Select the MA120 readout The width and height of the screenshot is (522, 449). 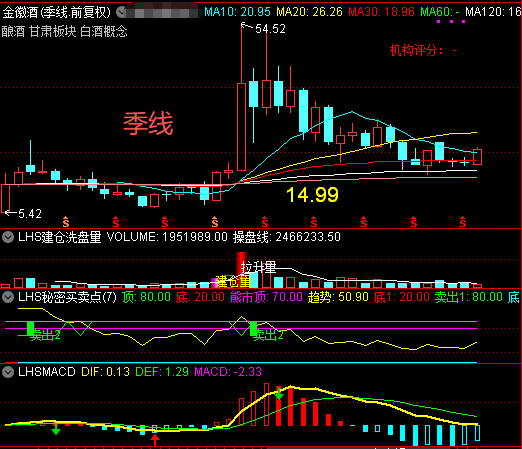(493, 12)
